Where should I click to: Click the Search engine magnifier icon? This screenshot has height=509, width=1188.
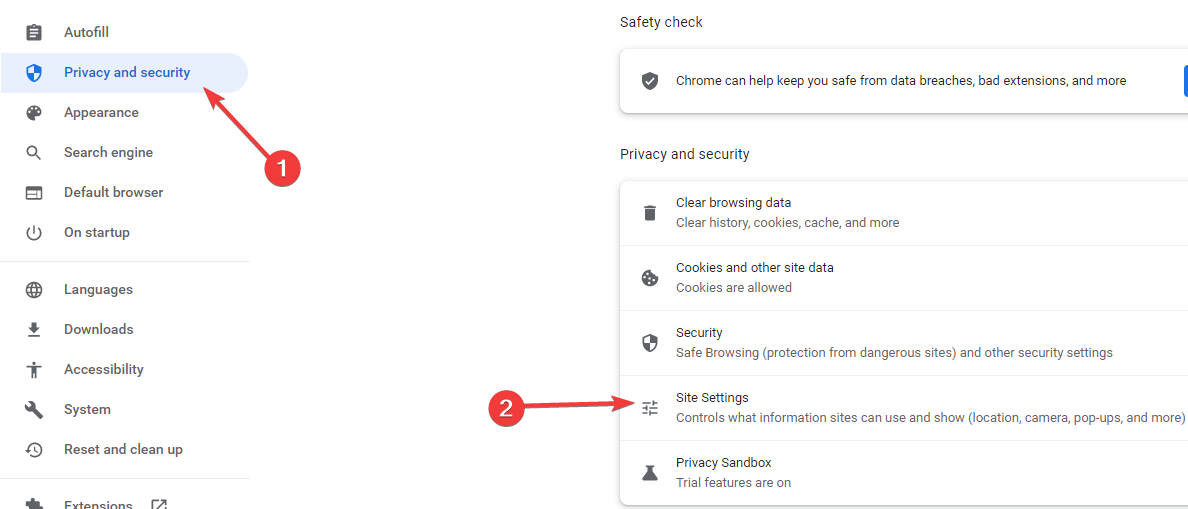tap(34, 153)
